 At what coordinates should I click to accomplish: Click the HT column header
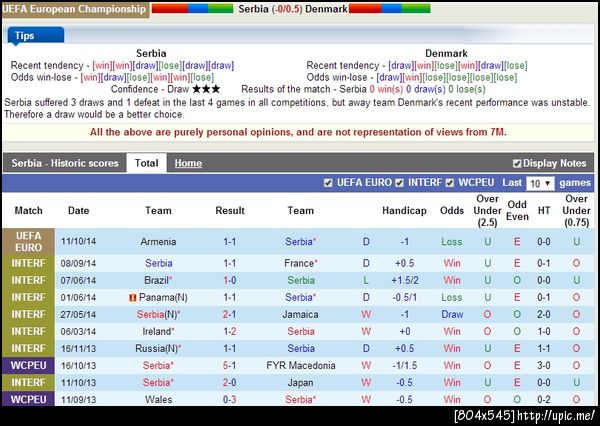544,211
